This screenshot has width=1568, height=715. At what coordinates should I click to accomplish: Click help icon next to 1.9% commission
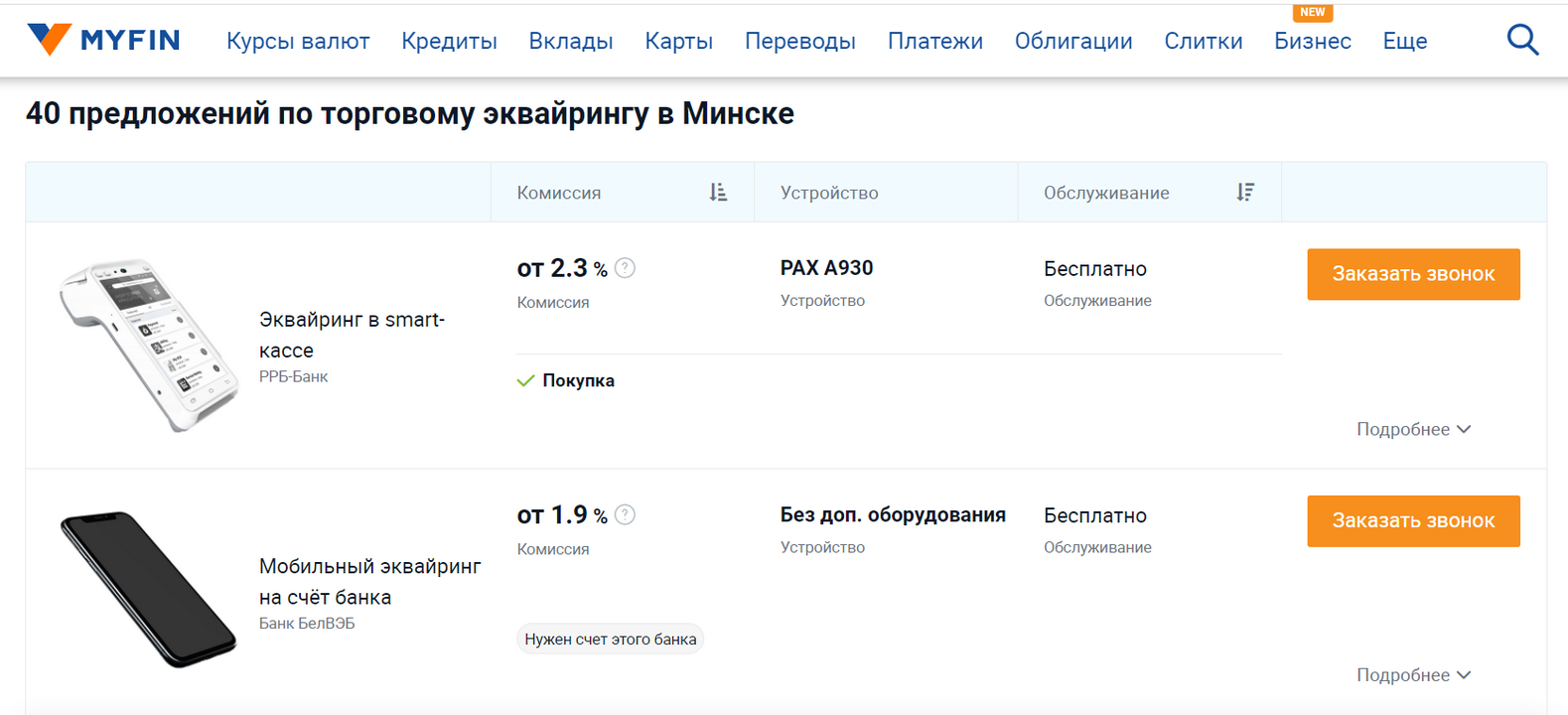625,514
